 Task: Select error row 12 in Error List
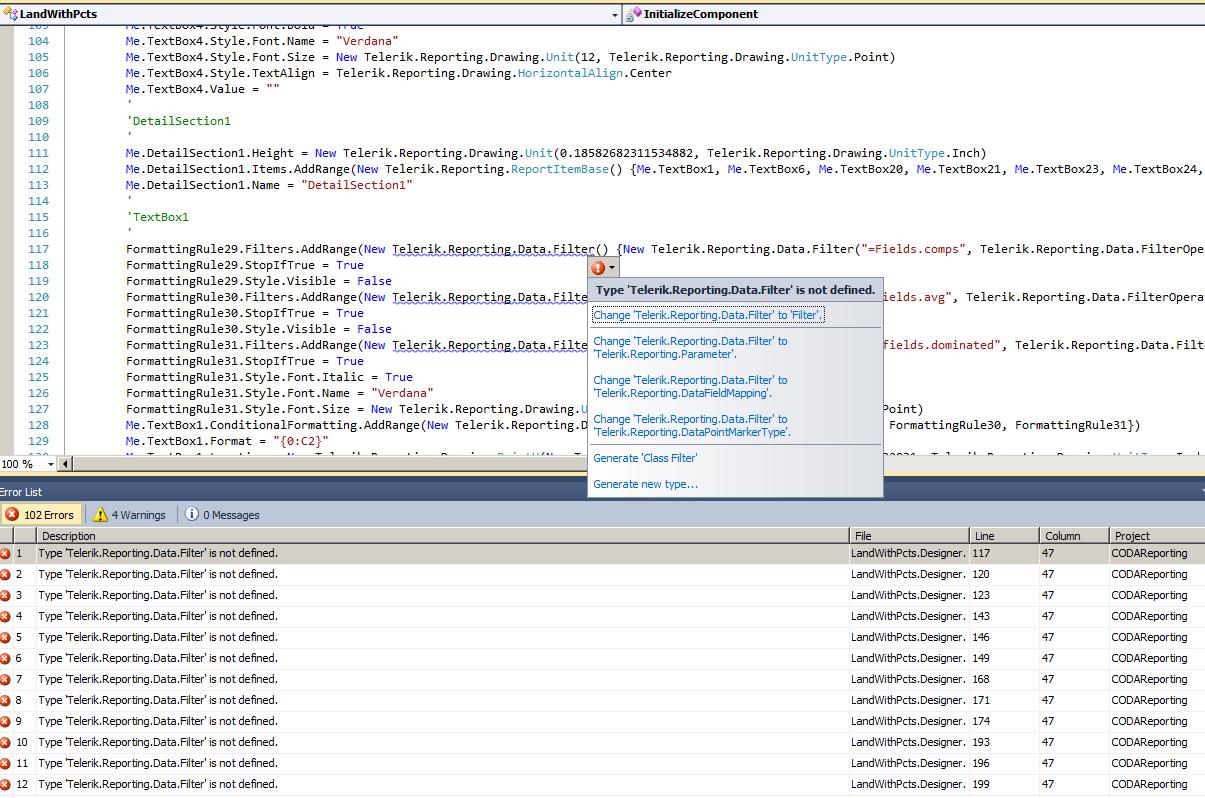click(x=158, y=784)
